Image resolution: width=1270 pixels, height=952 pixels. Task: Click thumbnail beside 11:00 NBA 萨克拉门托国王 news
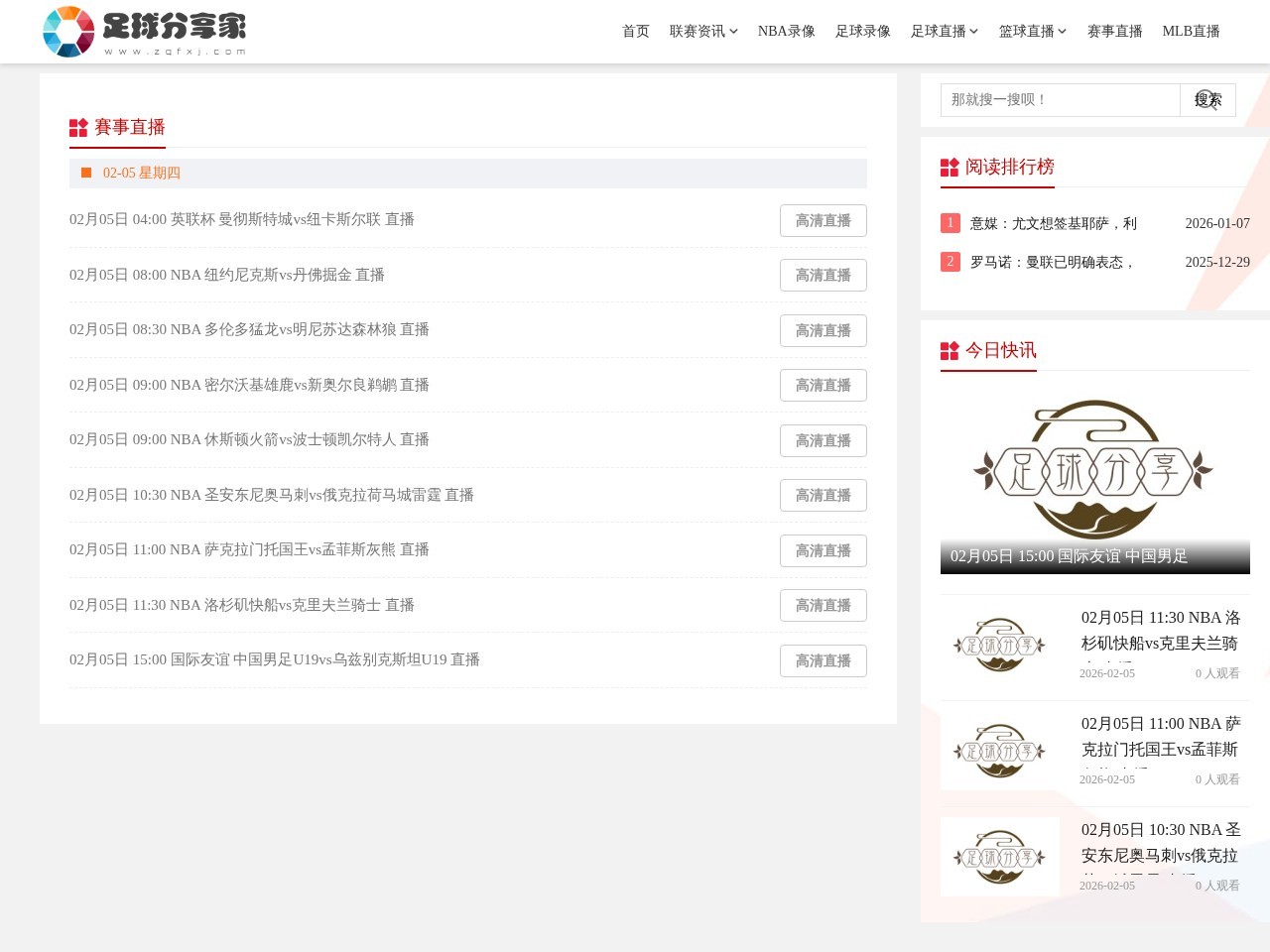[1000, 751]
